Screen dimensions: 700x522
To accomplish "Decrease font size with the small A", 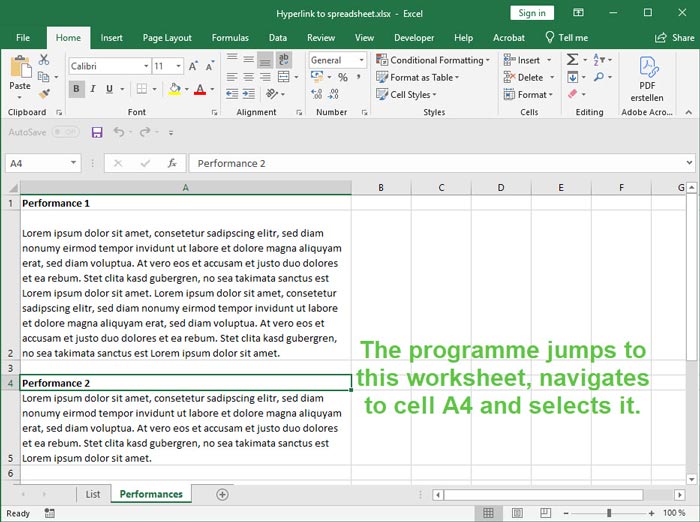I will point(209,66).
